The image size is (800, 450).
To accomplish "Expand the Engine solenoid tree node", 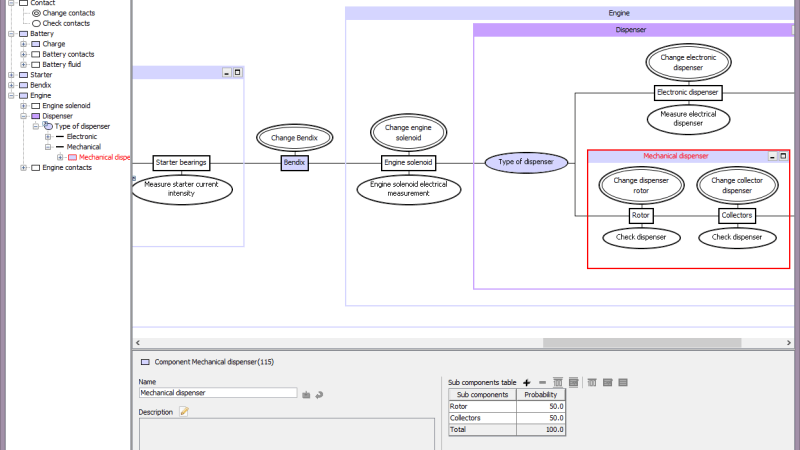I will [x=23, y=106].
